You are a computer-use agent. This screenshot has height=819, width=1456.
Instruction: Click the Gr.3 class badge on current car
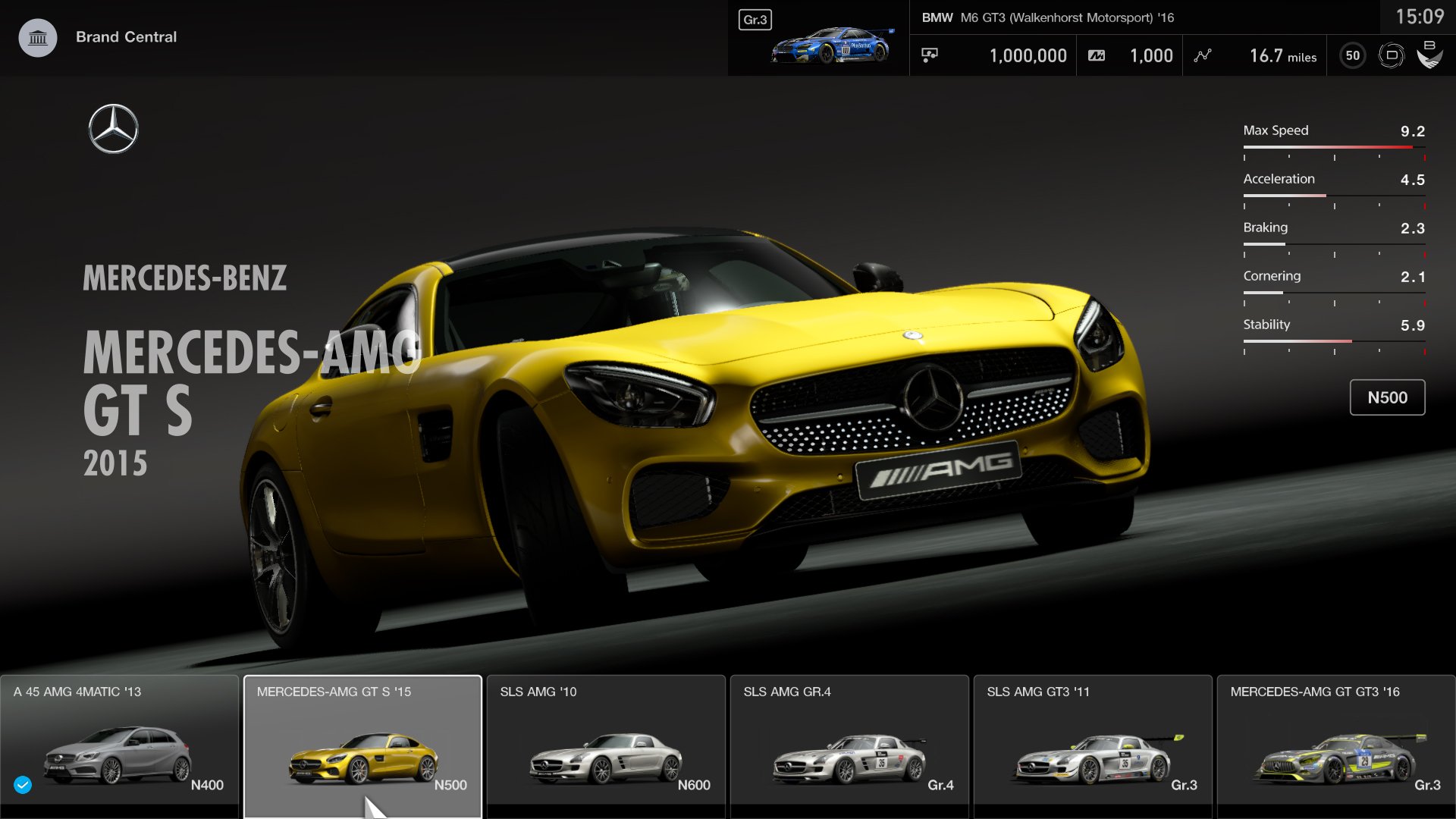754,20
